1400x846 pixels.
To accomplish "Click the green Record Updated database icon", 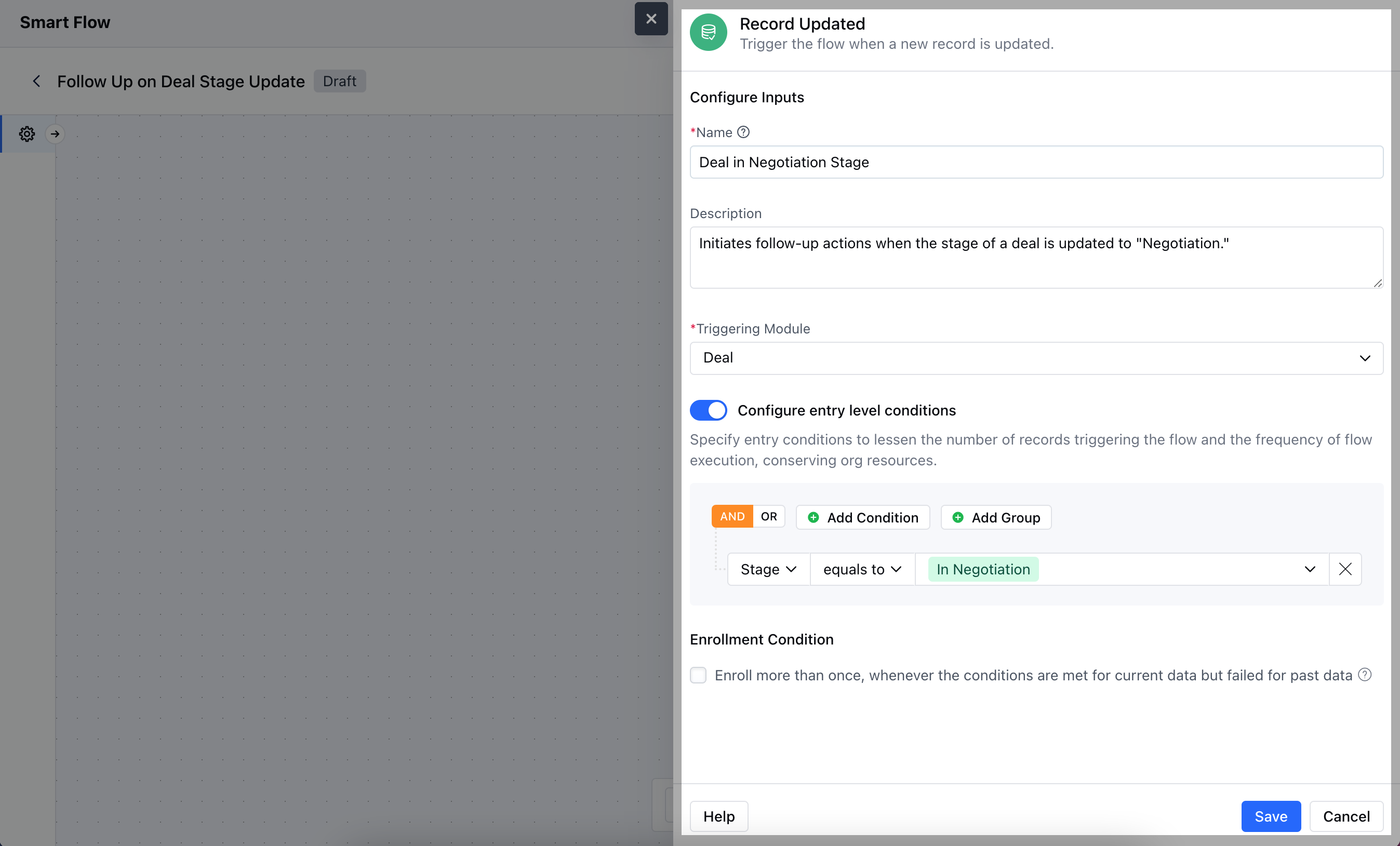I will pos(708,32).
